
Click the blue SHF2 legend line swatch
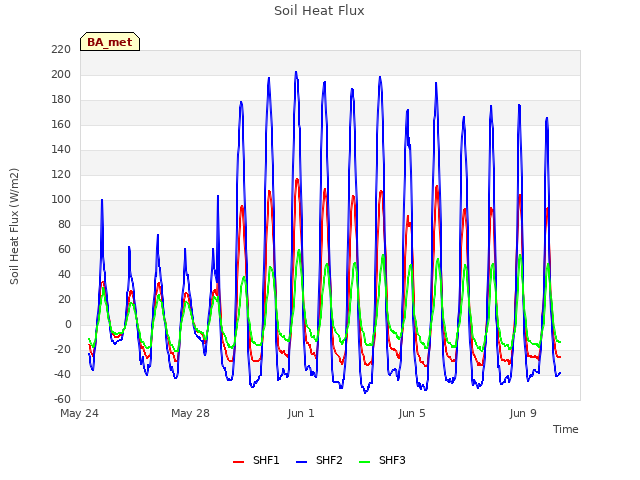[302, 462]
